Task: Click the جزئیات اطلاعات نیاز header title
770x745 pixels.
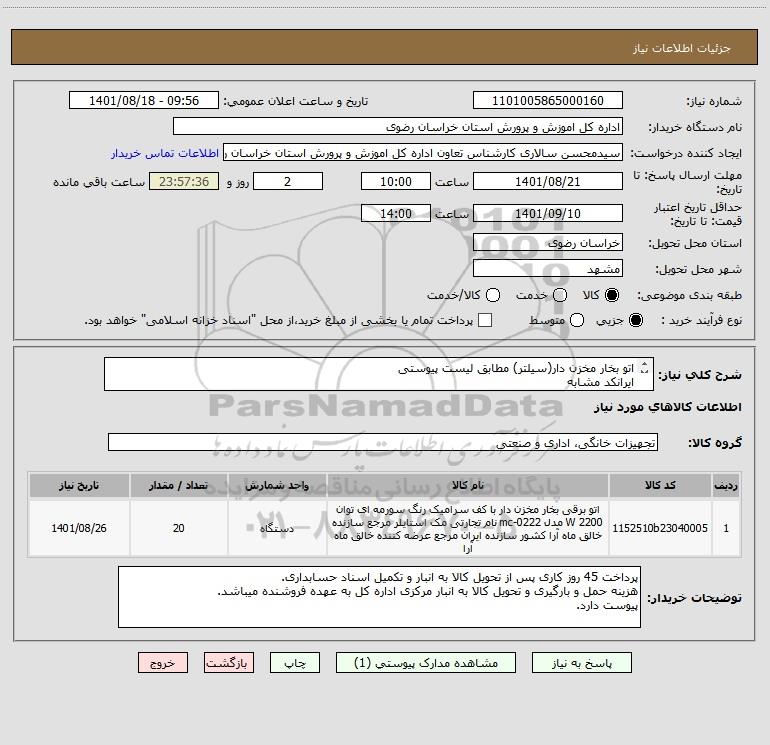Action: [x=682, y=48]
